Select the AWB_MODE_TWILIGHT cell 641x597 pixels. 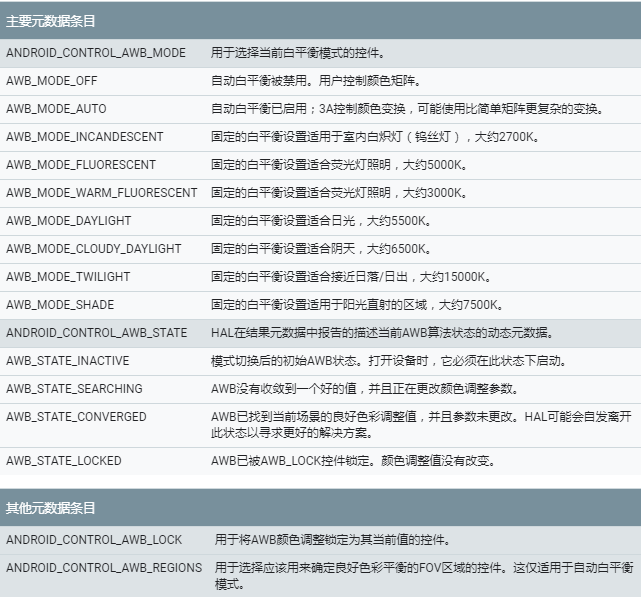pos(68,277)
